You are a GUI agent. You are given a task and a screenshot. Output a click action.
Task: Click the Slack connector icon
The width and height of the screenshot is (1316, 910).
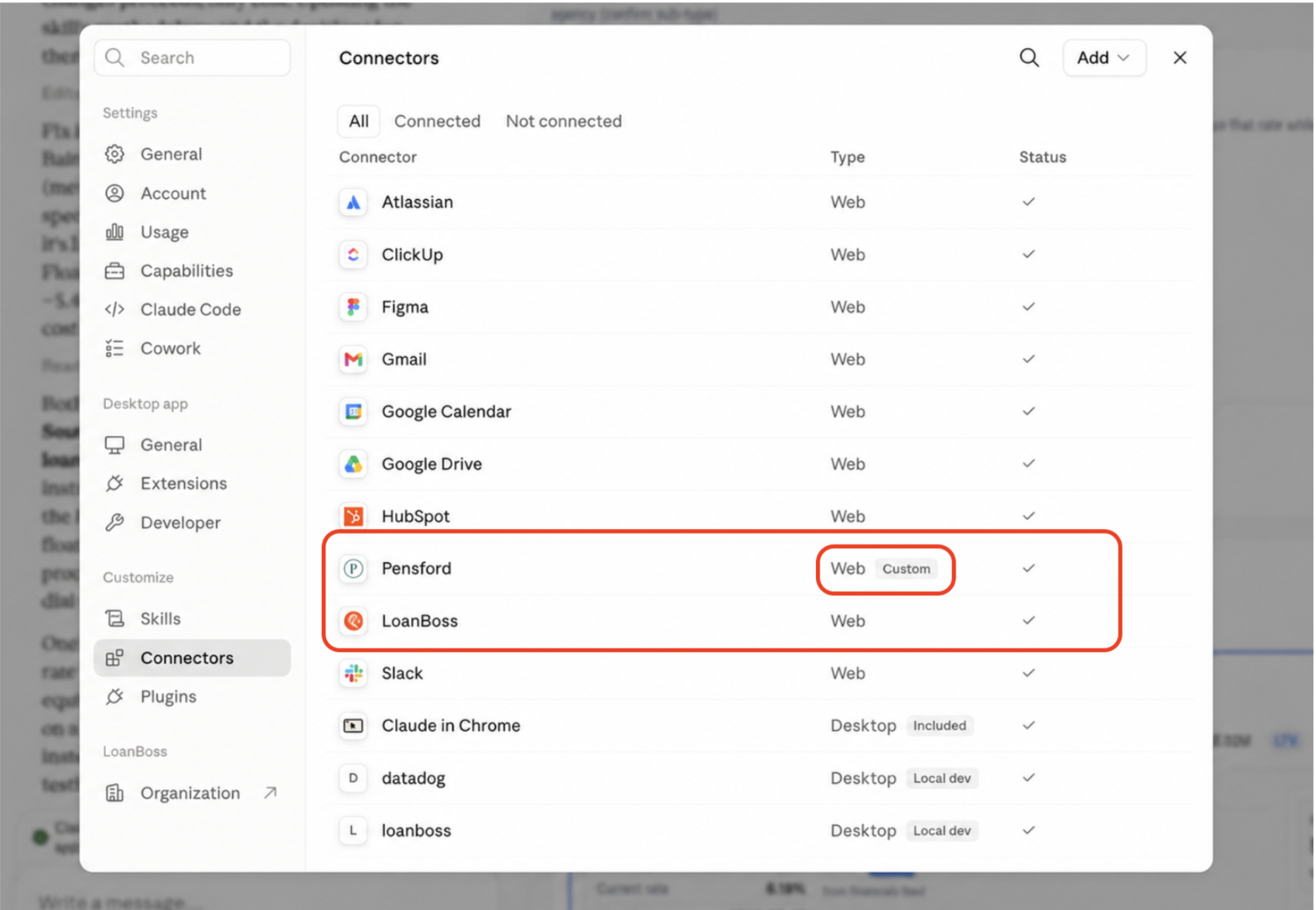(353, 674)
